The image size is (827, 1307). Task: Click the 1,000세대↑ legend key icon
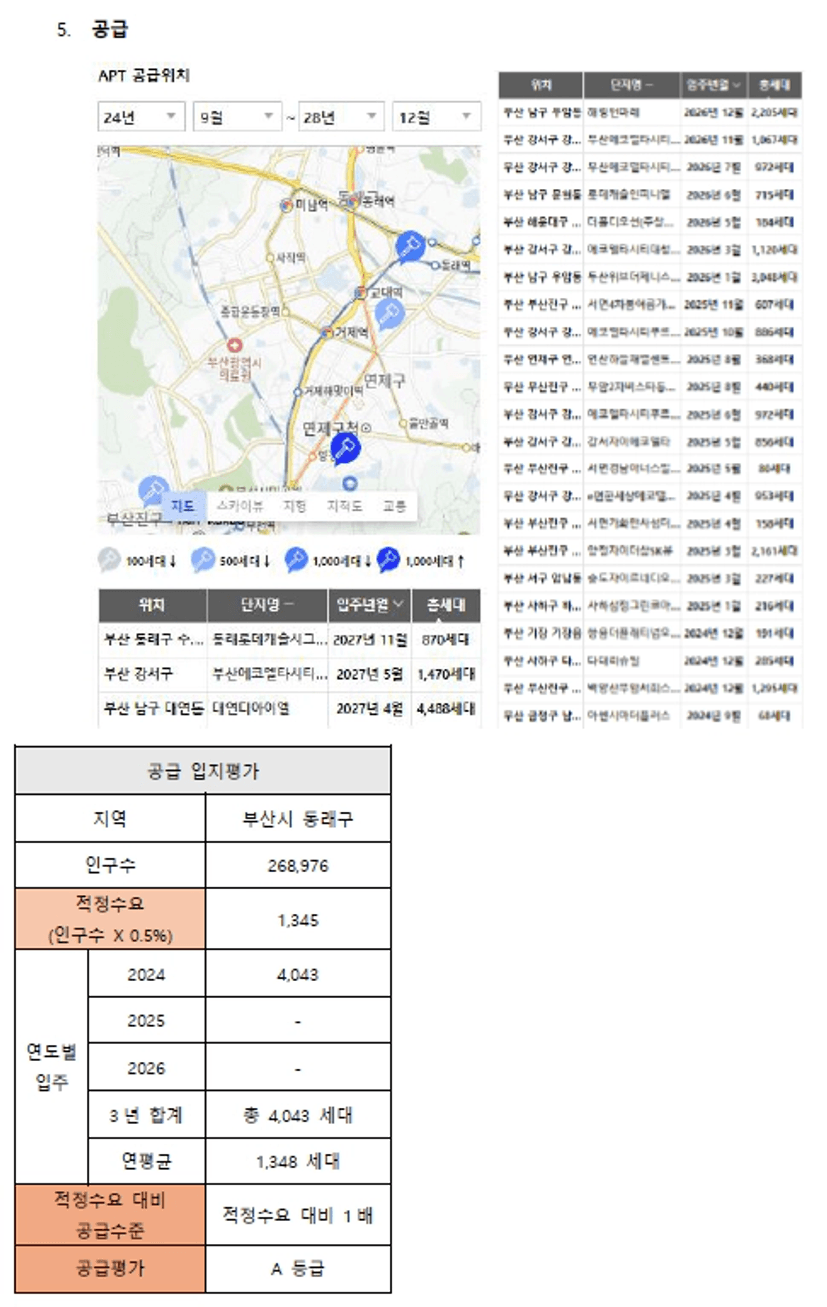pyautogui.click(x=390, y=561)
